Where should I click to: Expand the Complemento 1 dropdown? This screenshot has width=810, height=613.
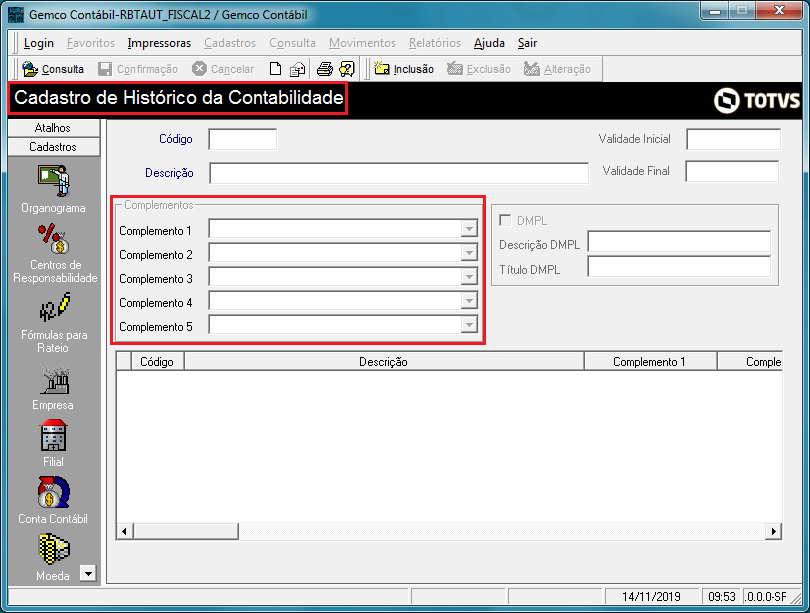[x=469, y=229]
